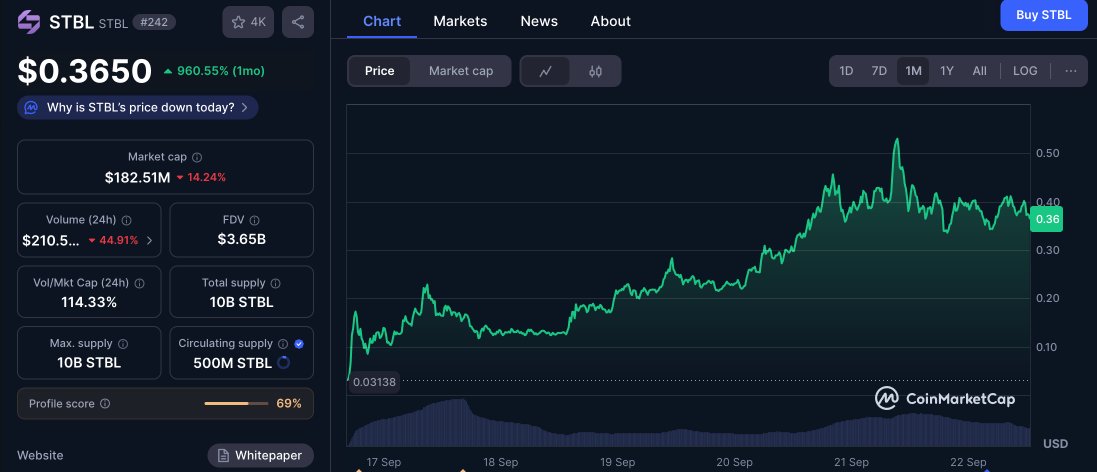Click 'Why is STBL's price down today?'
The image size is (1097, 472).
click(x=138, y=108)
